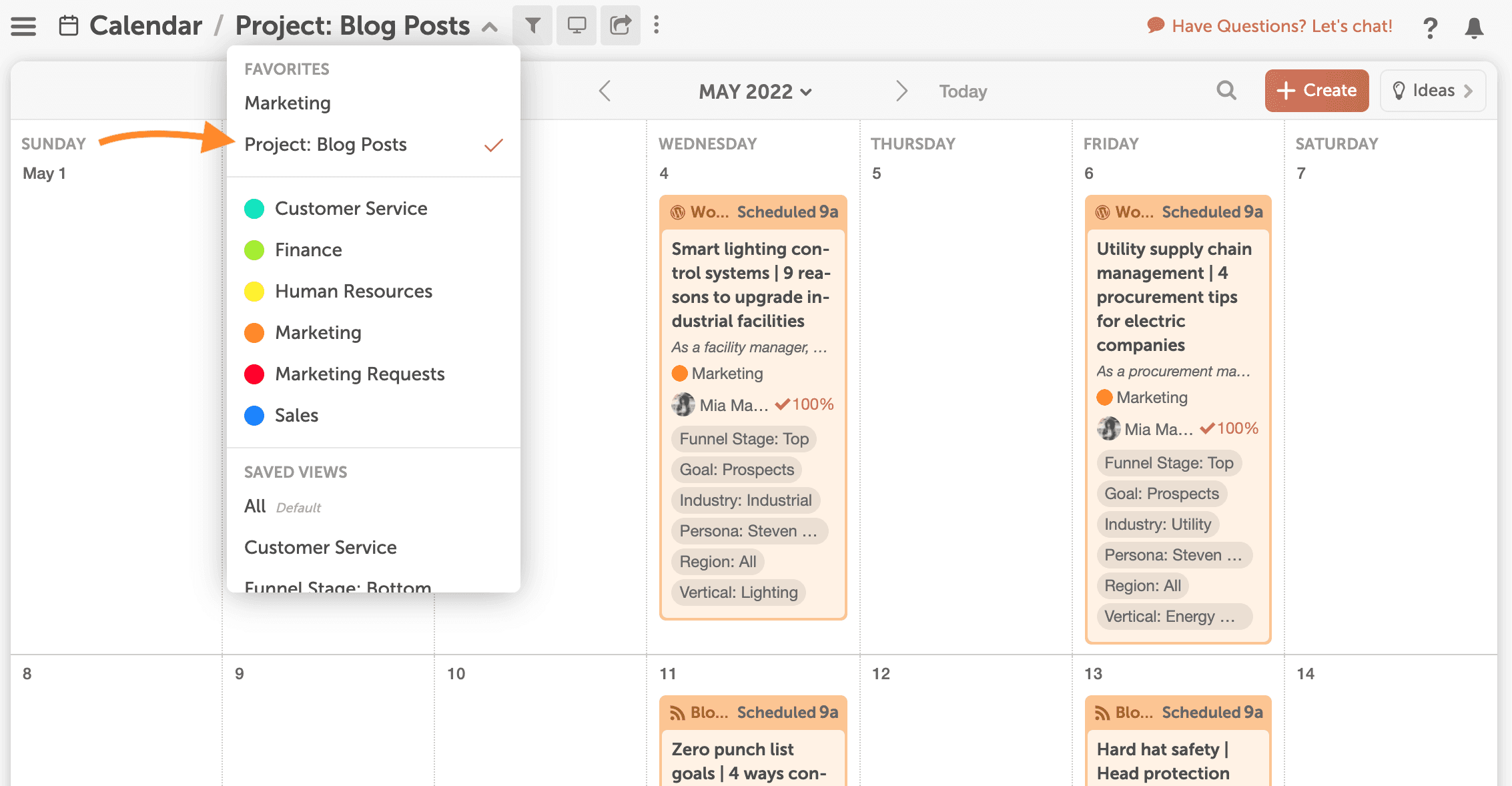Open the hamburger main menu
Screen dimensions: 1512x786
click(23, 26)
